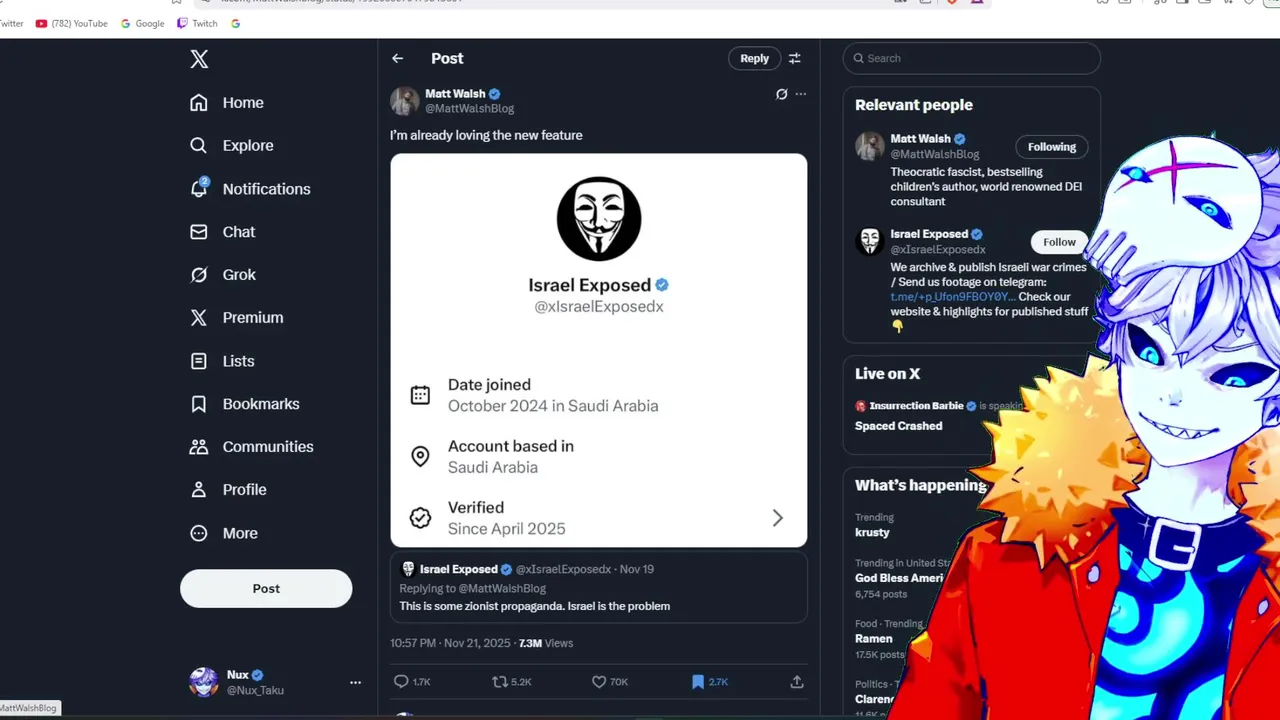Screen dimensions: 1280x720
Task: Open the Notifications bell
Action: click(199, 188)
